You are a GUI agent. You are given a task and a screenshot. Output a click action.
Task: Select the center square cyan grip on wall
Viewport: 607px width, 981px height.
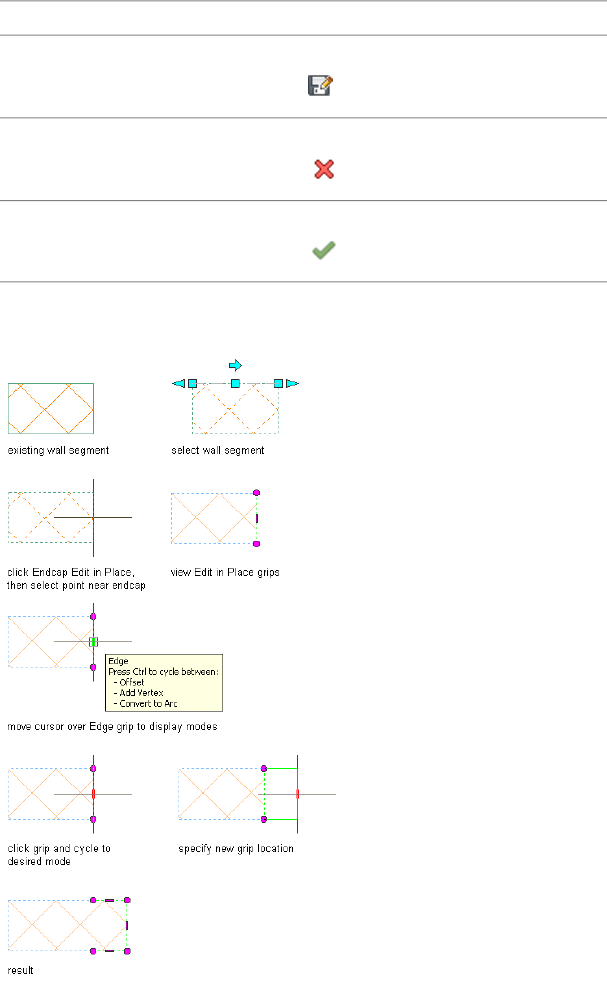click(x=235, y=383)
